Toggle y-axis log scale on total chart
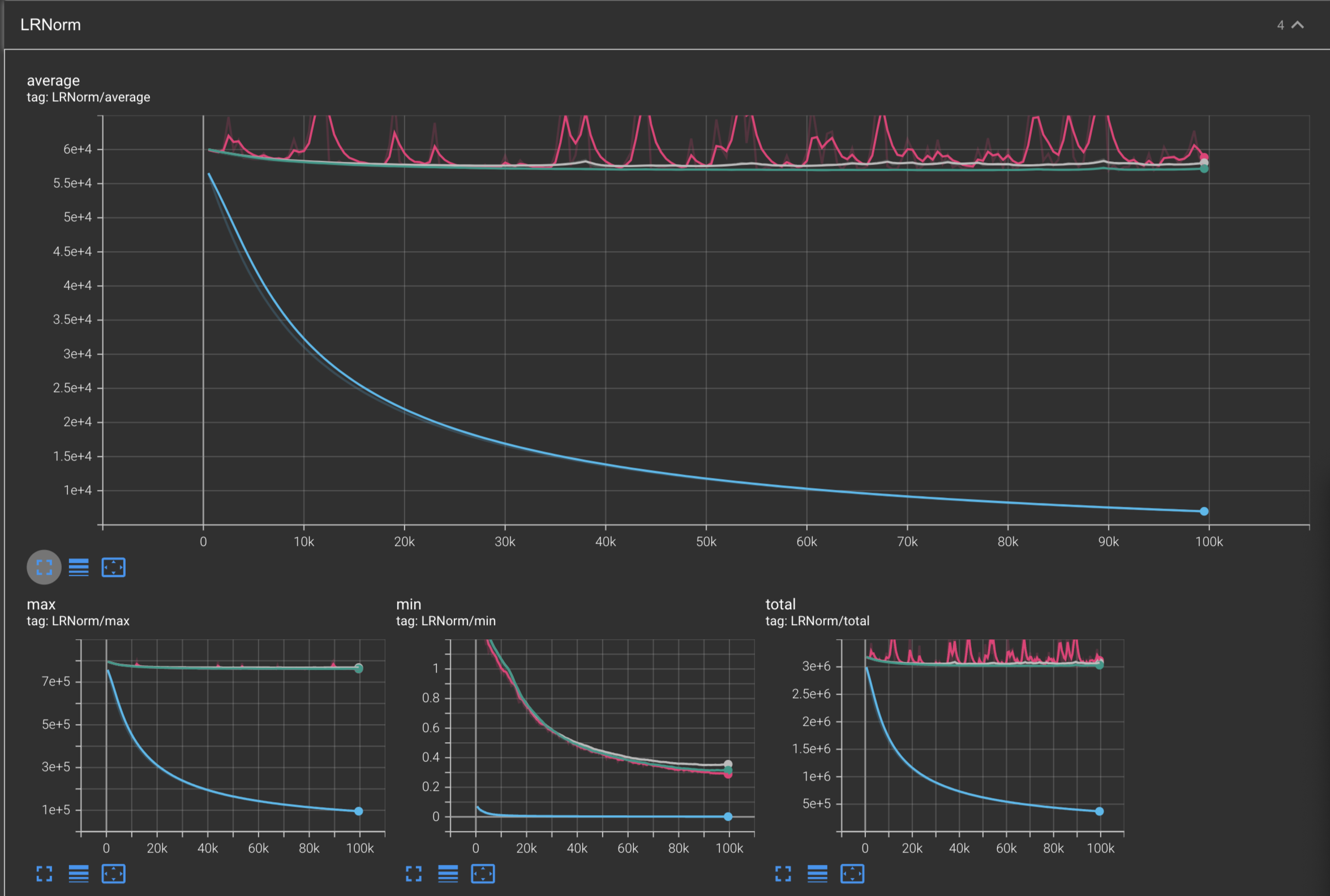Viewport: 1330px width, 896px height. coord(817,874)
